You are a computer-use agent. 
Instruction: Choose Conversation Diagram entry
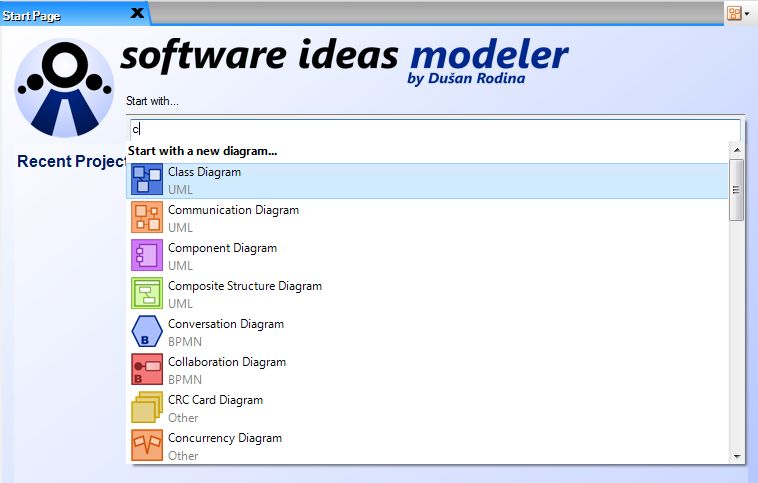point(427,332)
